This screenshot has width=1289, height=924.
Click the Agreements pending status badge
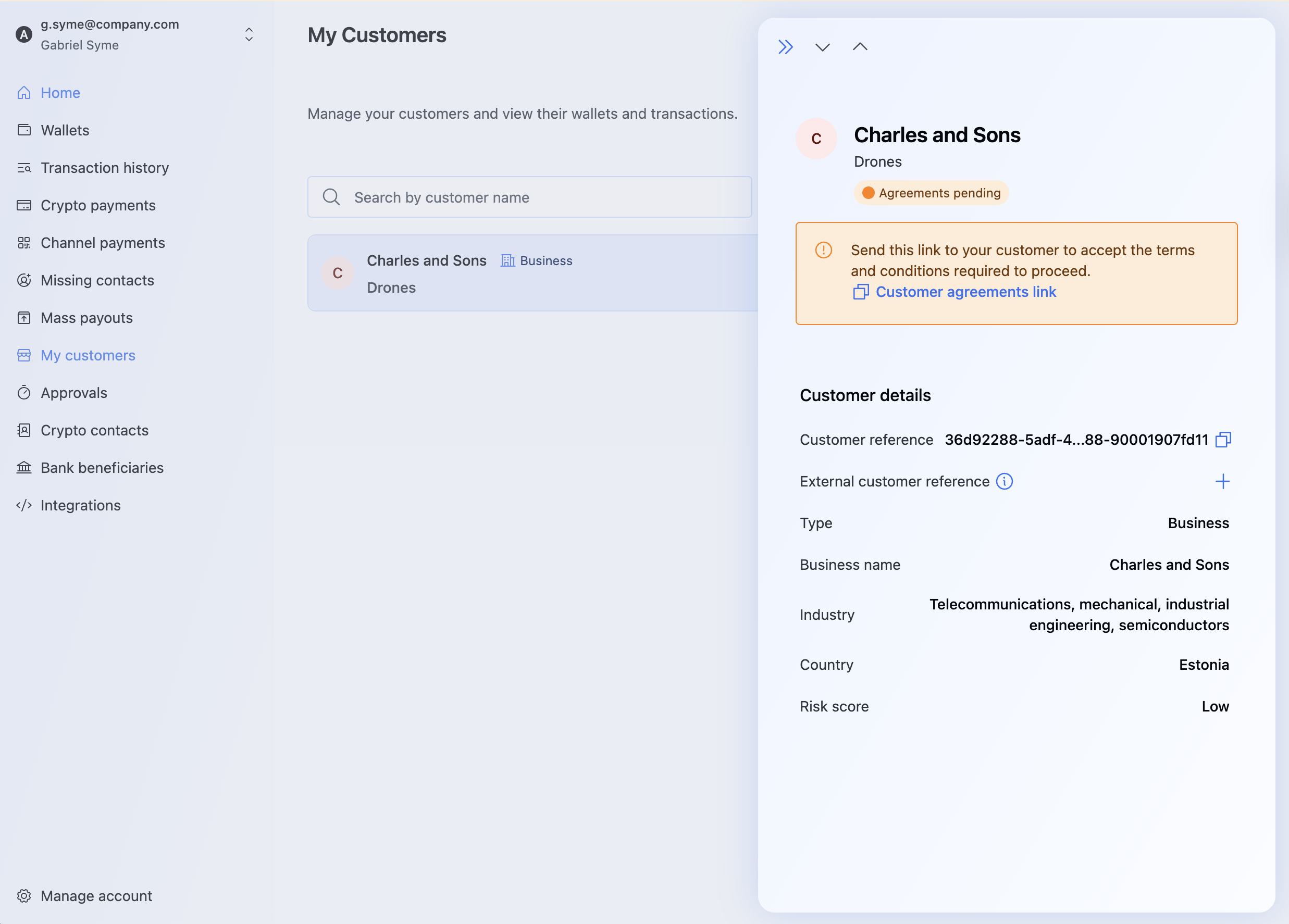(x=931, y=193)
